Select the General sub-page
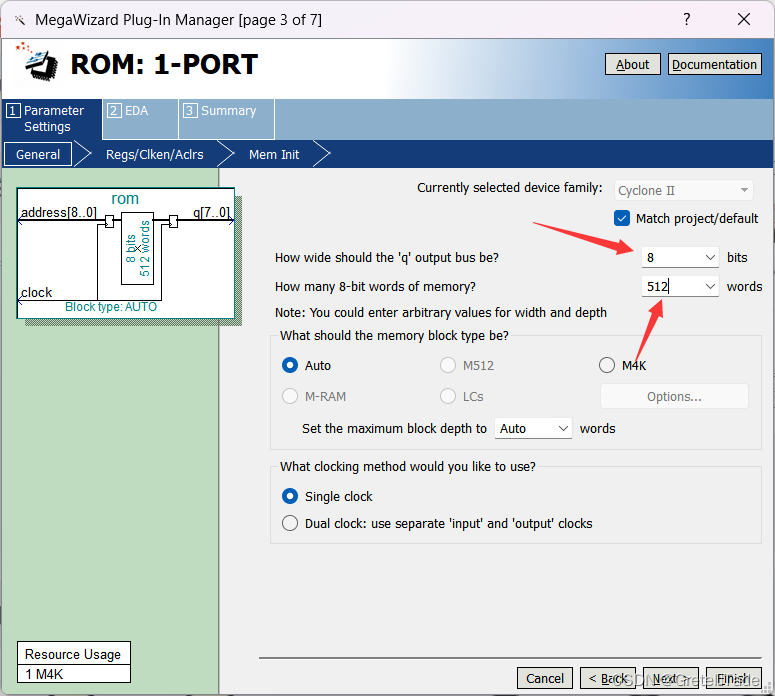Image resolution: width=775 pixels, height=696 pixels. 38,154
